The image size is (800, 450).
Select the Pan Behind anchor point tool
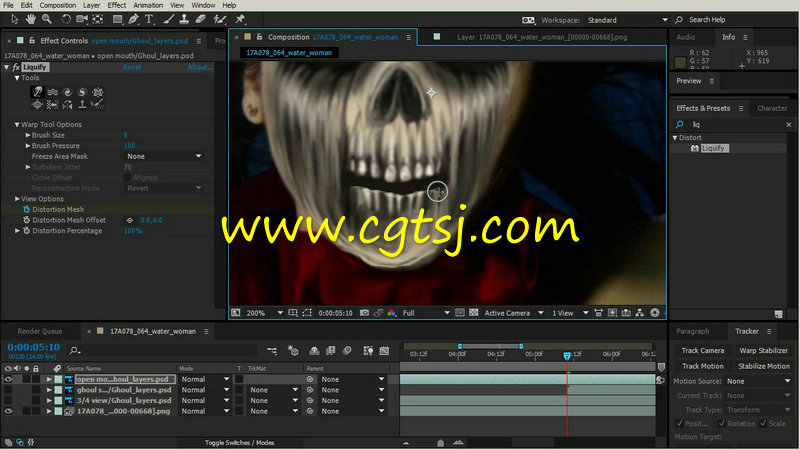tap(98, 19)
